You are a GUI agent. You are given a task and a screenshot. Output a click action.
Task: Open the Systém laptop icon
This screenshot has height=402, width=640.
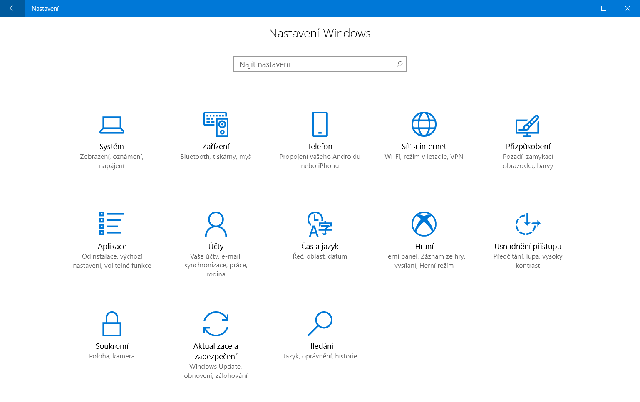(111, 125)
